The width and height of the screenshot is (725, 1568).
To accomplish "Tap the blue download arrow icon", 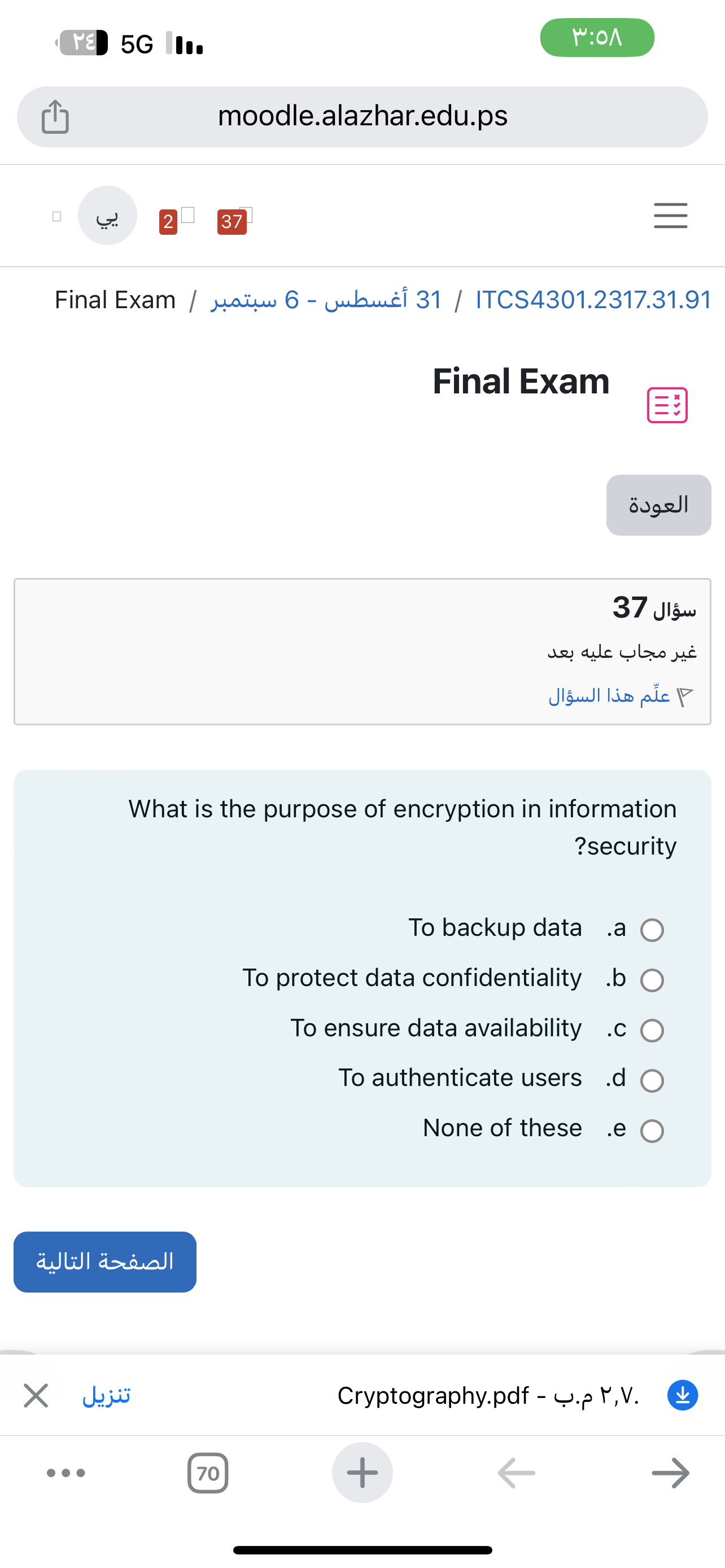I will 683,1395.
